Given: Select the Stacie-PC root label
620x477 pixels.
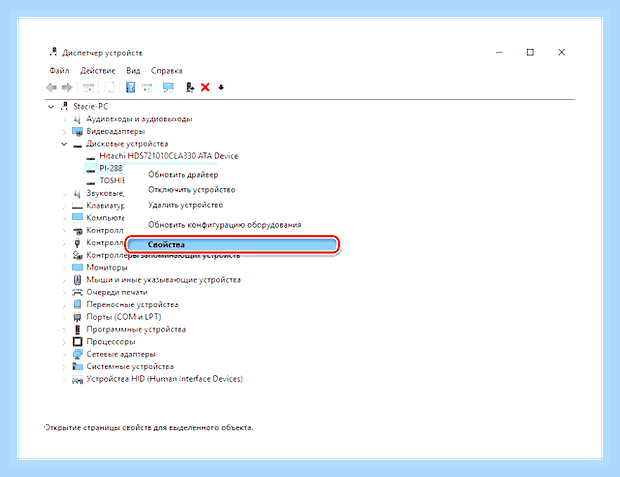Looking at the screenshot, I should [91, 106].
